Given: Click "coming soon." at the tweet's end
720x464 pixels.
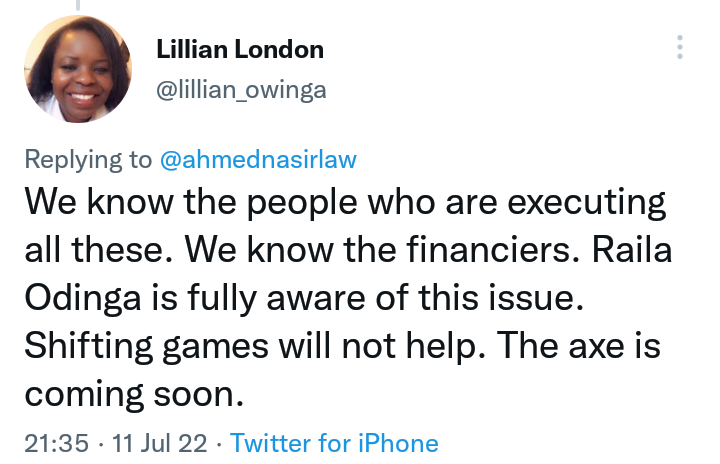Looking at the screenshot, I should click(133, 393).
